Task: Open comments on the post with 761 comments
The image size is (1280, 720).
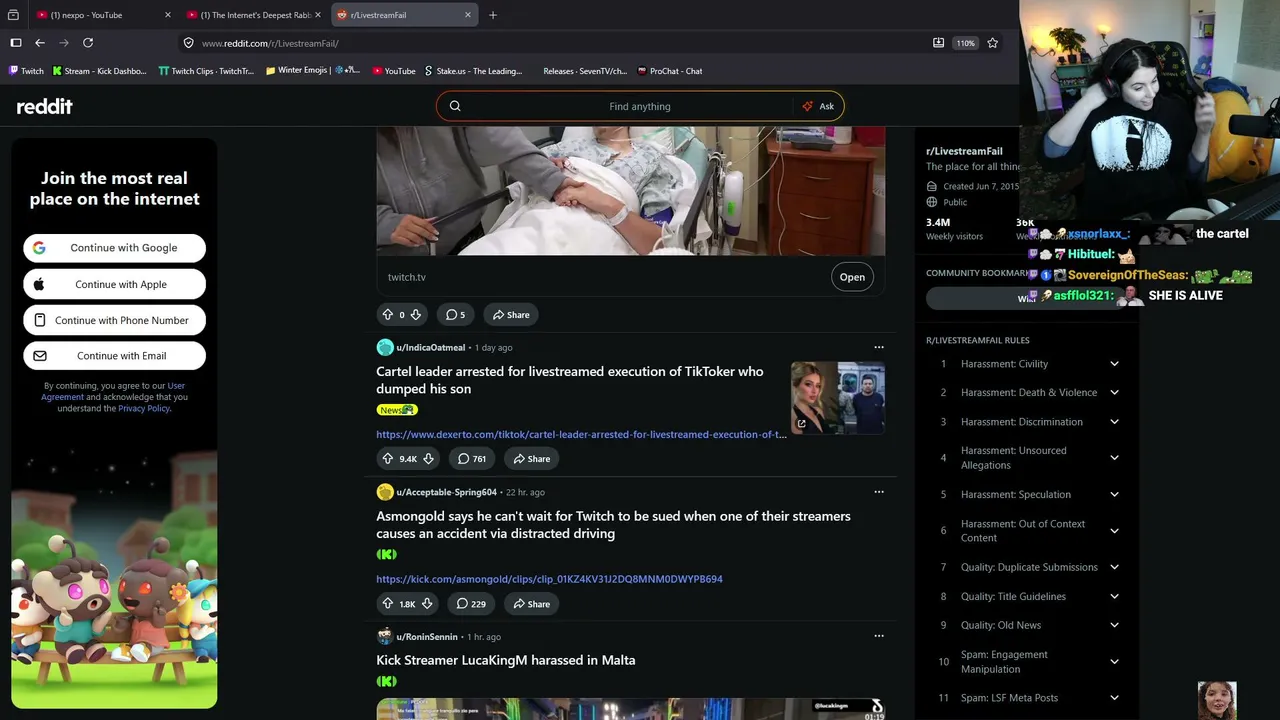Action: [472, 459]
